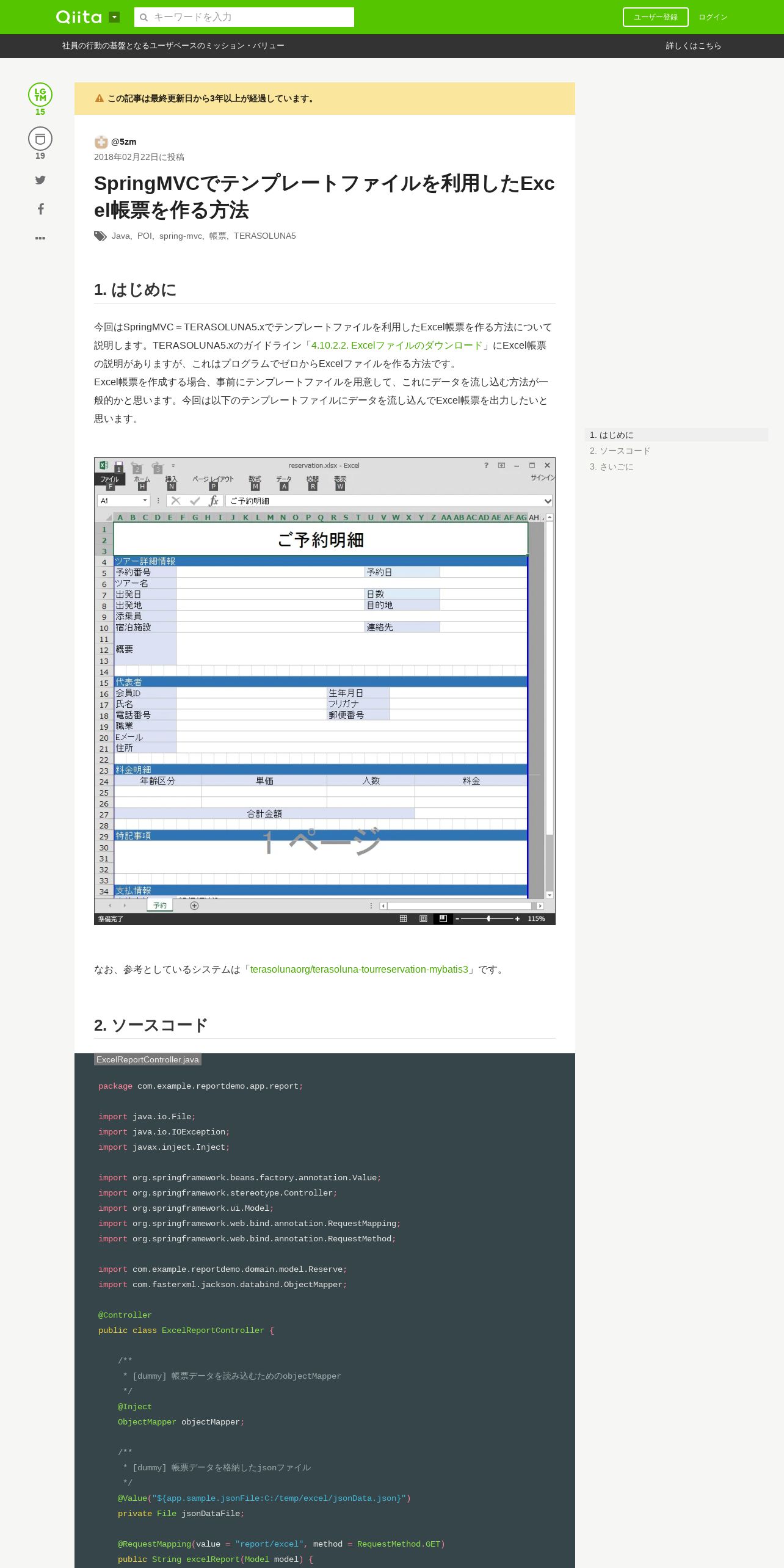Click the ログイン link

coord(713,17)
